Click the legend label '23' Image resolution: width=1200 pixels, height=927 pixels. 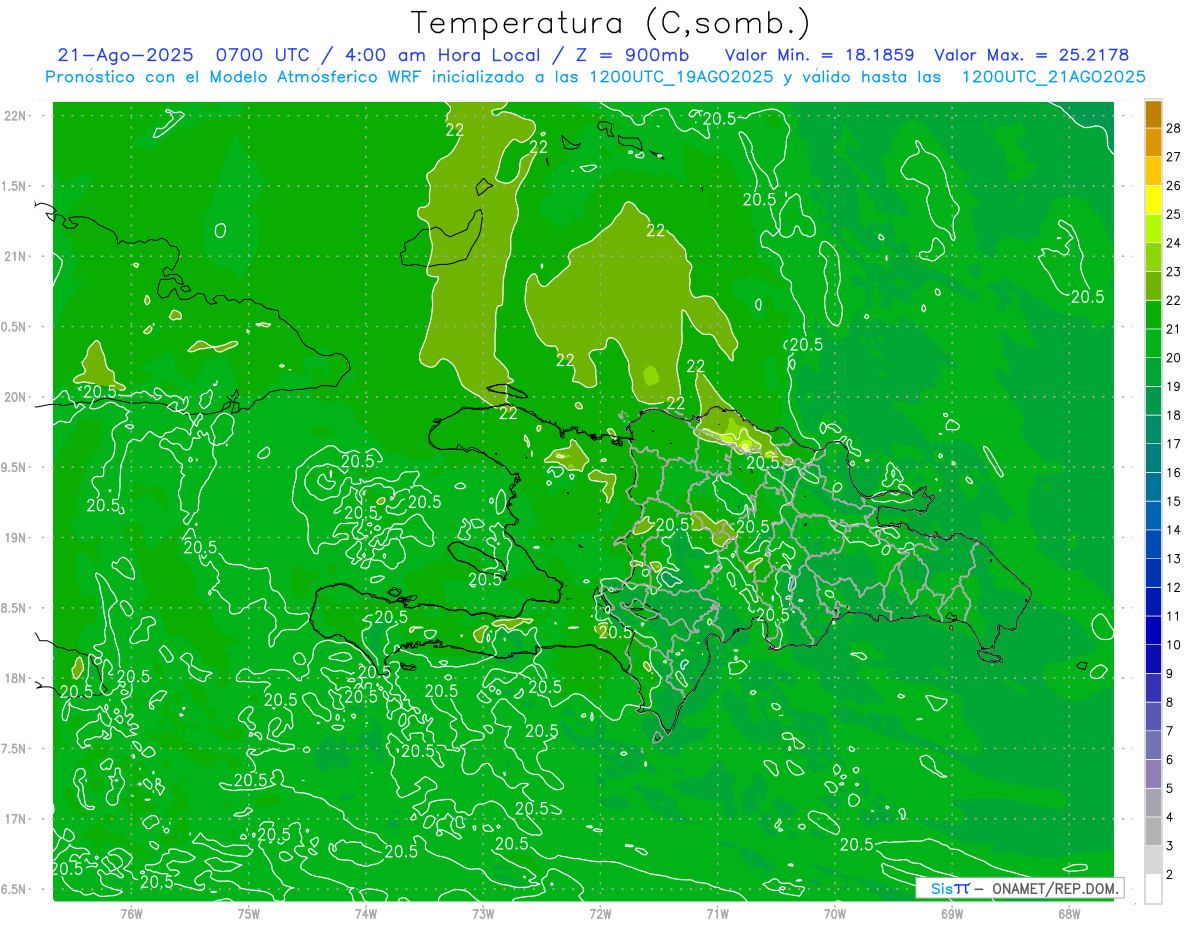(1174, 272)
